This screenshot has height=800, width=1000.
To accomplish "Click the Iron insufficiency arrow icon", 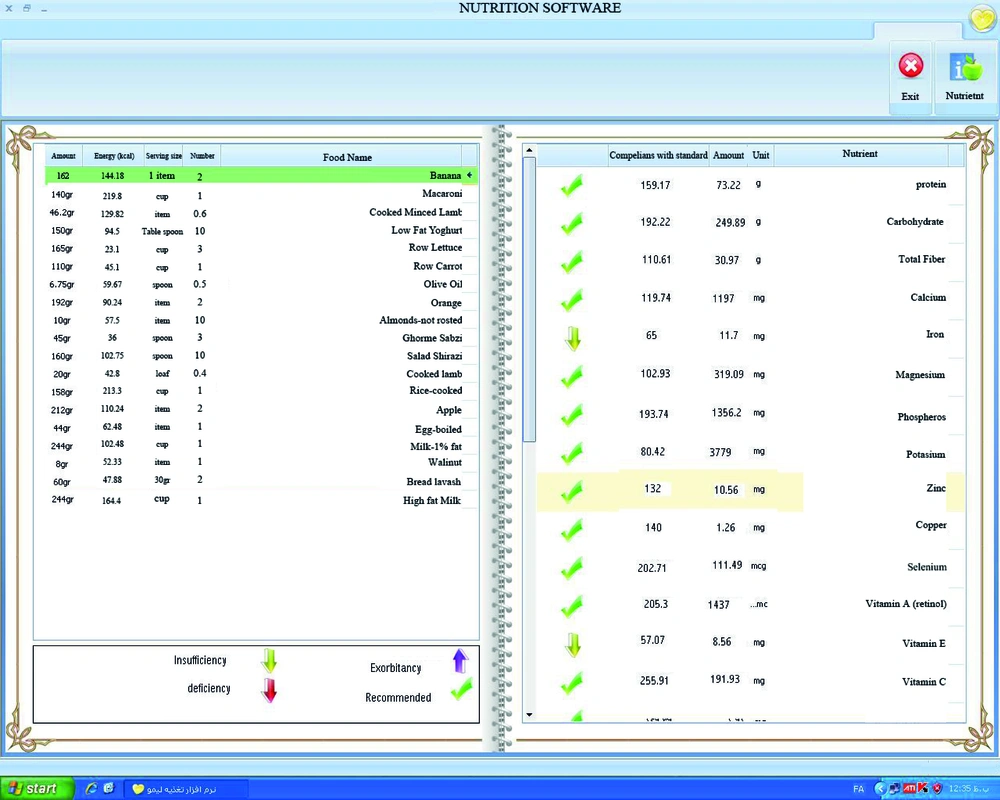I will tap(573, 339).
